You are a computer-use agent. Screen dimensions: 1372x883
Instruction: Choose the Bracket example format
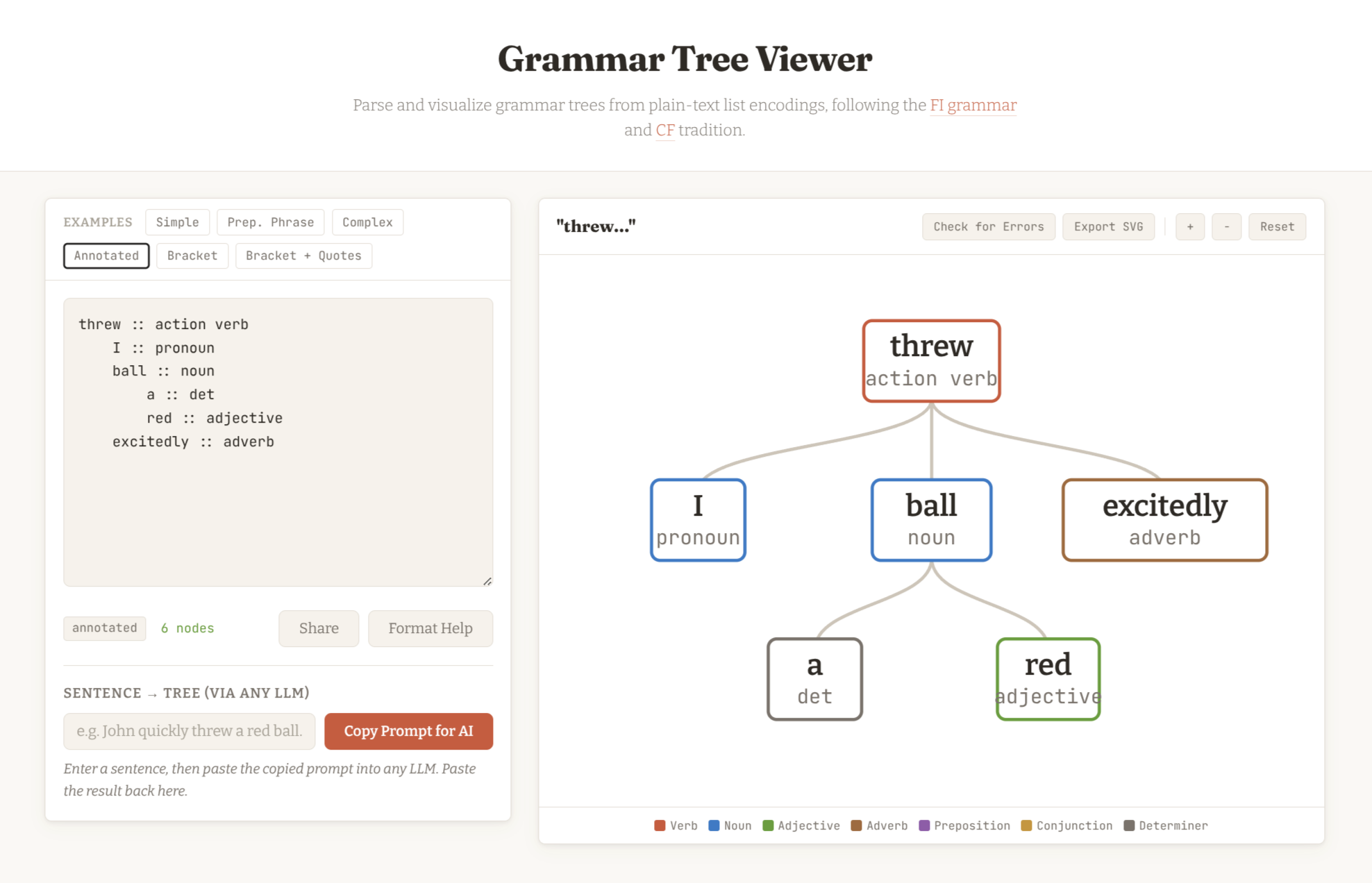[x=192, y=255]
